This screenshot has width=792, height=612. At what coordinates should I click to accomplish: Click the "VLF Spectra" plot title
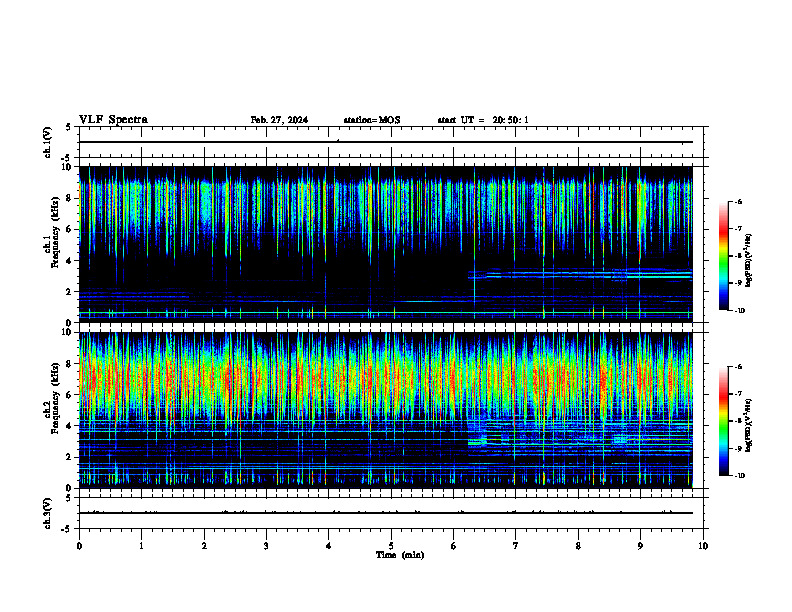pyautogui.click(x=113, y=120)
